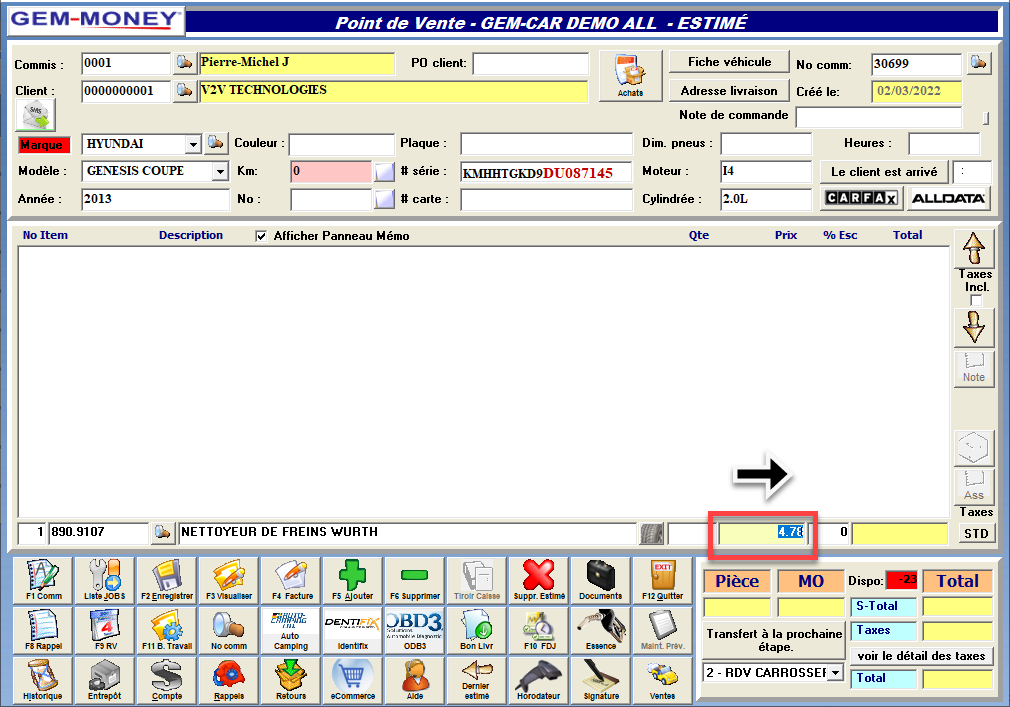This screenshot has width=1010, height=707.
Task: Add item with F5 Ajouter
Action: [352, 580]
